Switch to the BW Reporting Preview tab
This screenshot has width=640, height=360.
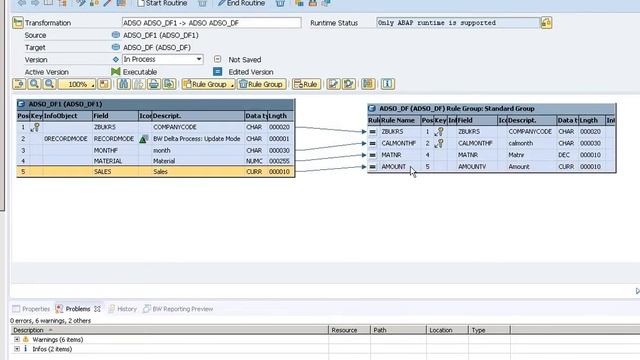[x=178, y=309]
